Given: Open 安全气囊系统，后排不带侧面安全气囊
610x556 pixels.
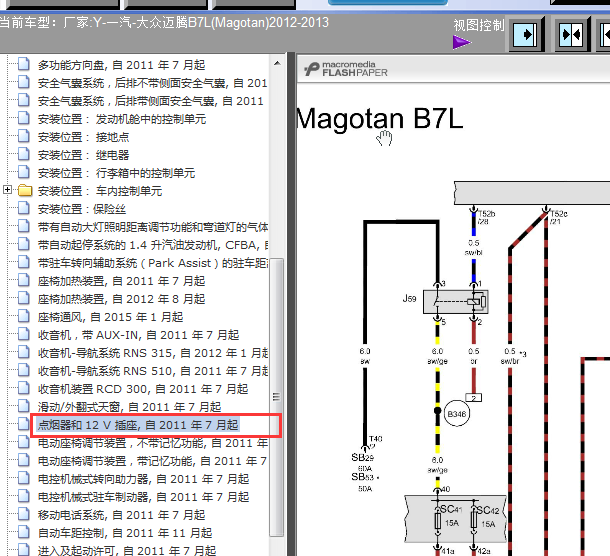Looking at the screenshot, I should coord(152,83).
